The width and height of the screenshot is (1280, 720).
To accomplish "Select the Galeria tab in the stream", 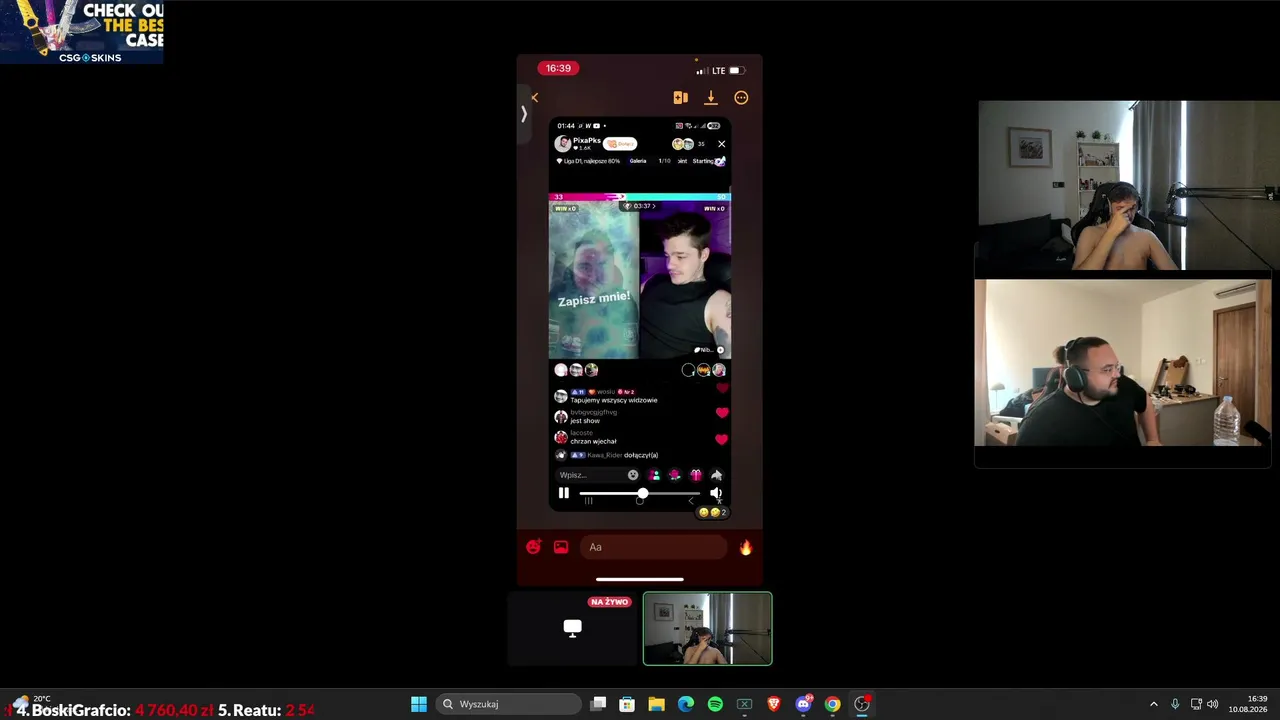I will point(638,161).
